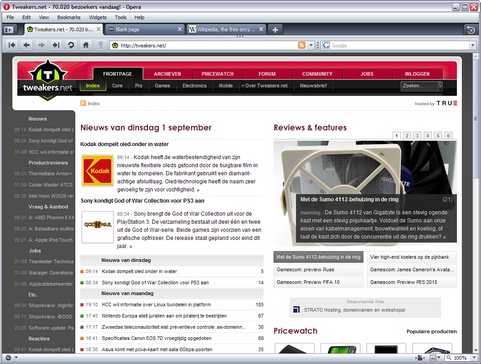Go forward with the Forward arrow
This screenshot has height=364, width=481.
coord(41,45)
